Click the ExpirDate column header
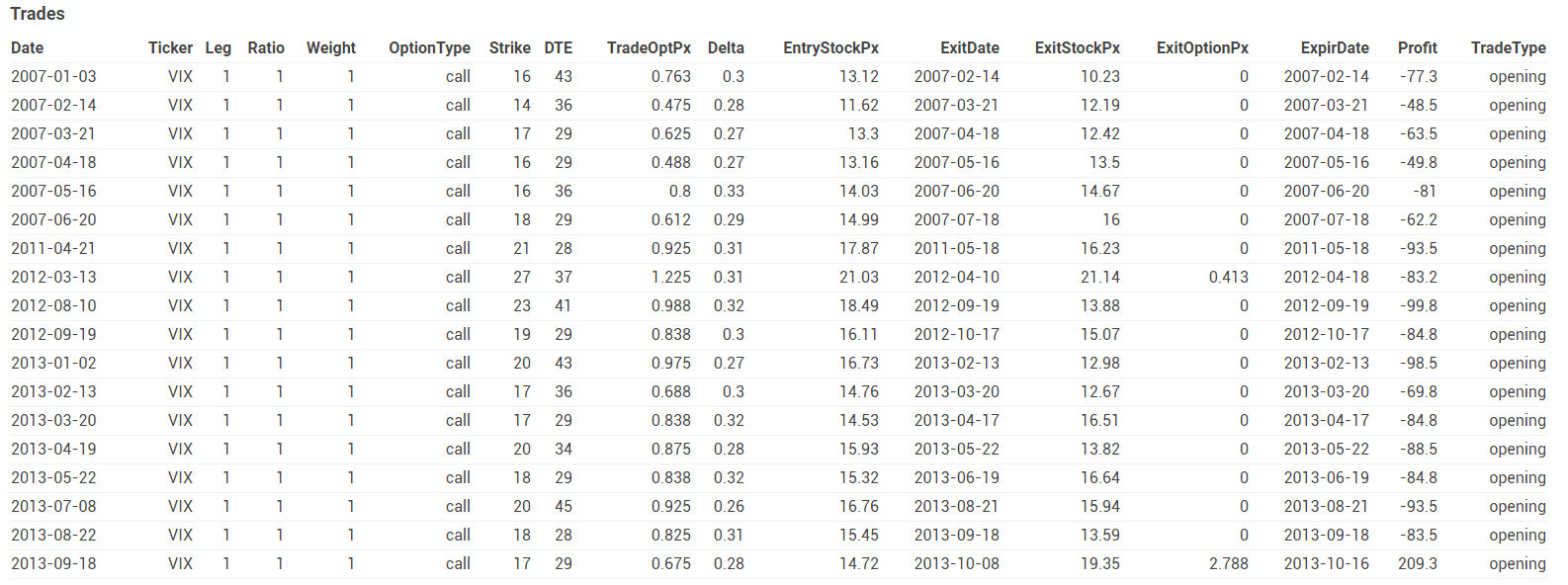 (x=1336, y=47)
